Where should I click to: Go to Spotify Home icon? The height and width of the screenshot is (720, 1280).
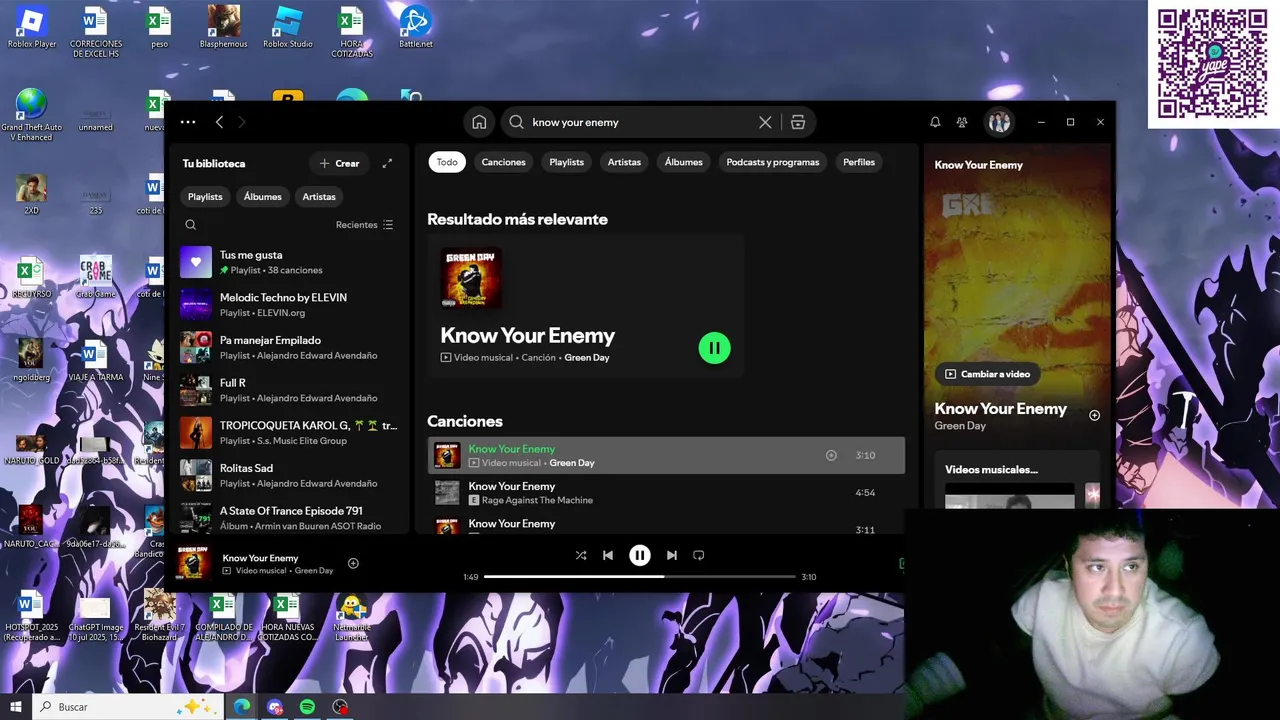point(479,122)
